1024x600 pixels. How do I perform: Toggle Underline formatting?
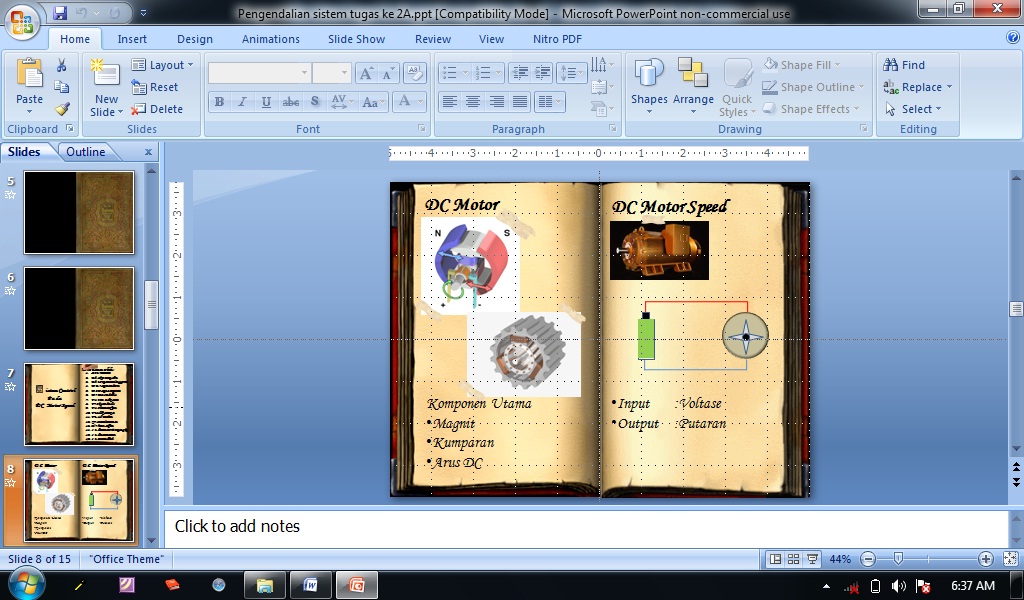266,101
